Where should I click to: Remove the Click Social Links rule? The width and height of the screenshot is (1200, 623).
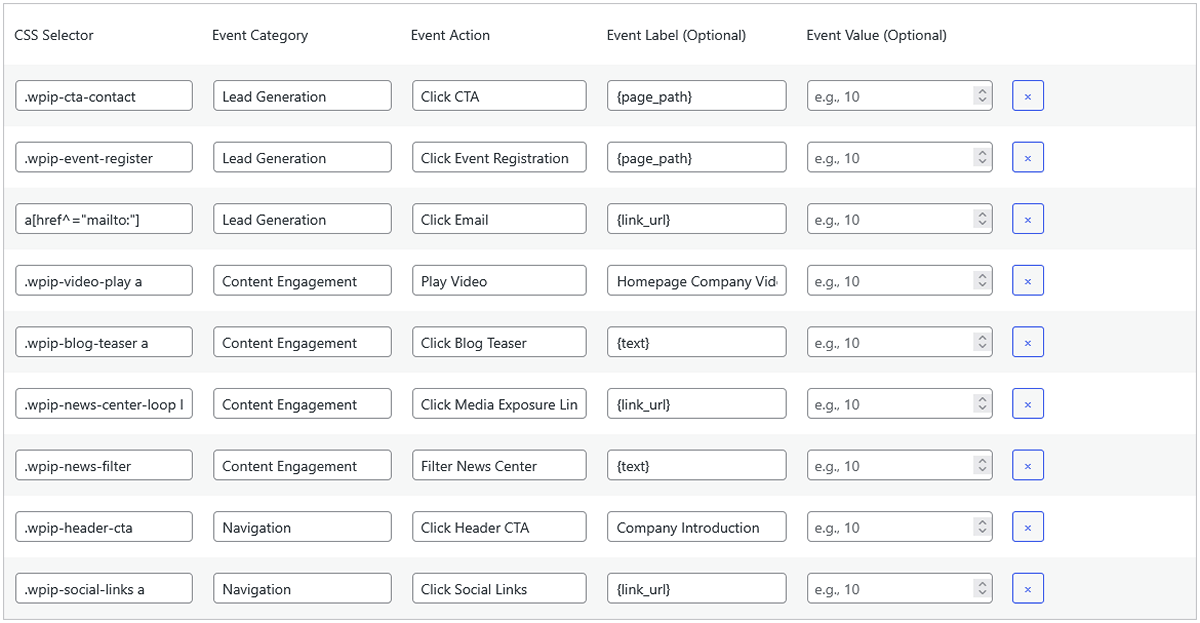coord(1027,588)
